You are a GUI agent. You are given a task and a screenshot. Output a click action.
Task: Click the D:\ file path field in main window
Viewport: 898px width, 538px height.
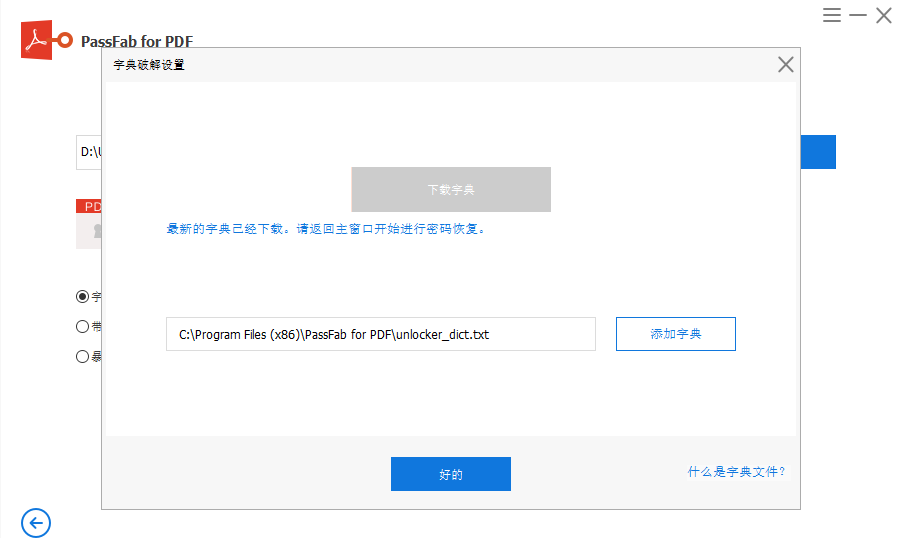89,152
